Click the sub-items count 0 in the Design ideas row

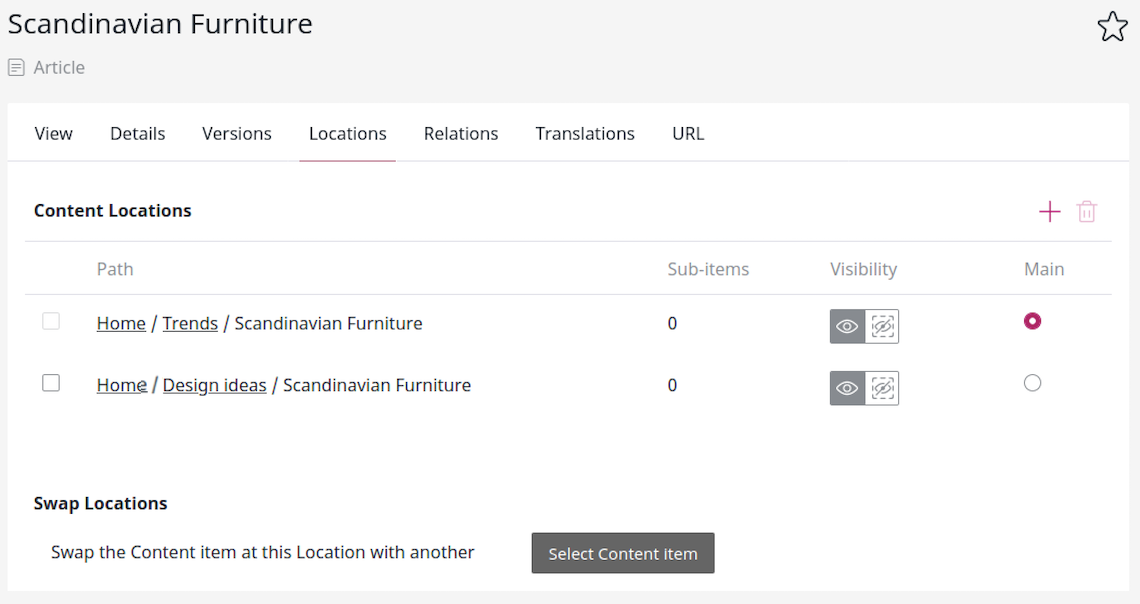click(x=673, y=385)
